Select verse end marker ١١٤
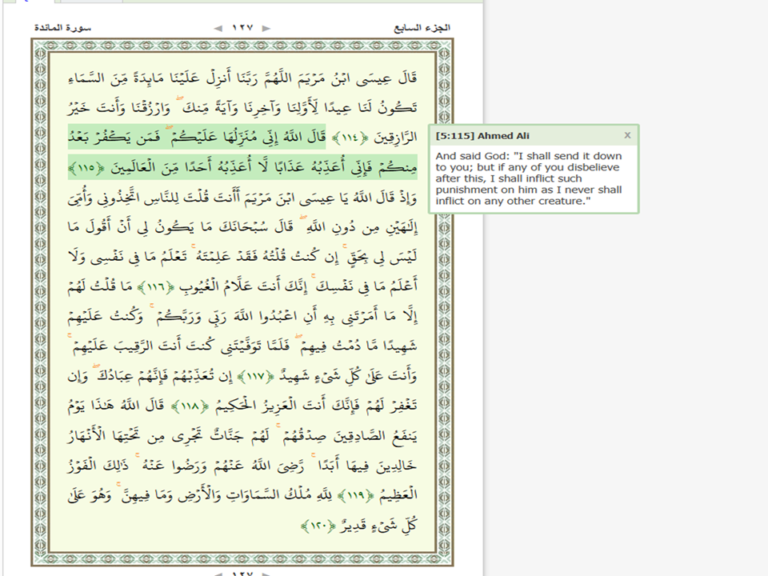 pos(350,138)
